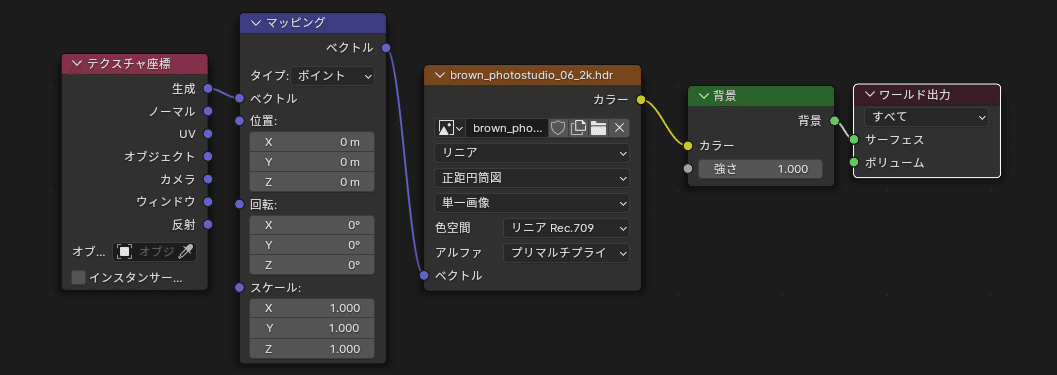The width and height of the screenshot is (1057, 375).
Task: Open the リニア interpolation dropdown
Action: pyautogui.click(x=533, y=153)
